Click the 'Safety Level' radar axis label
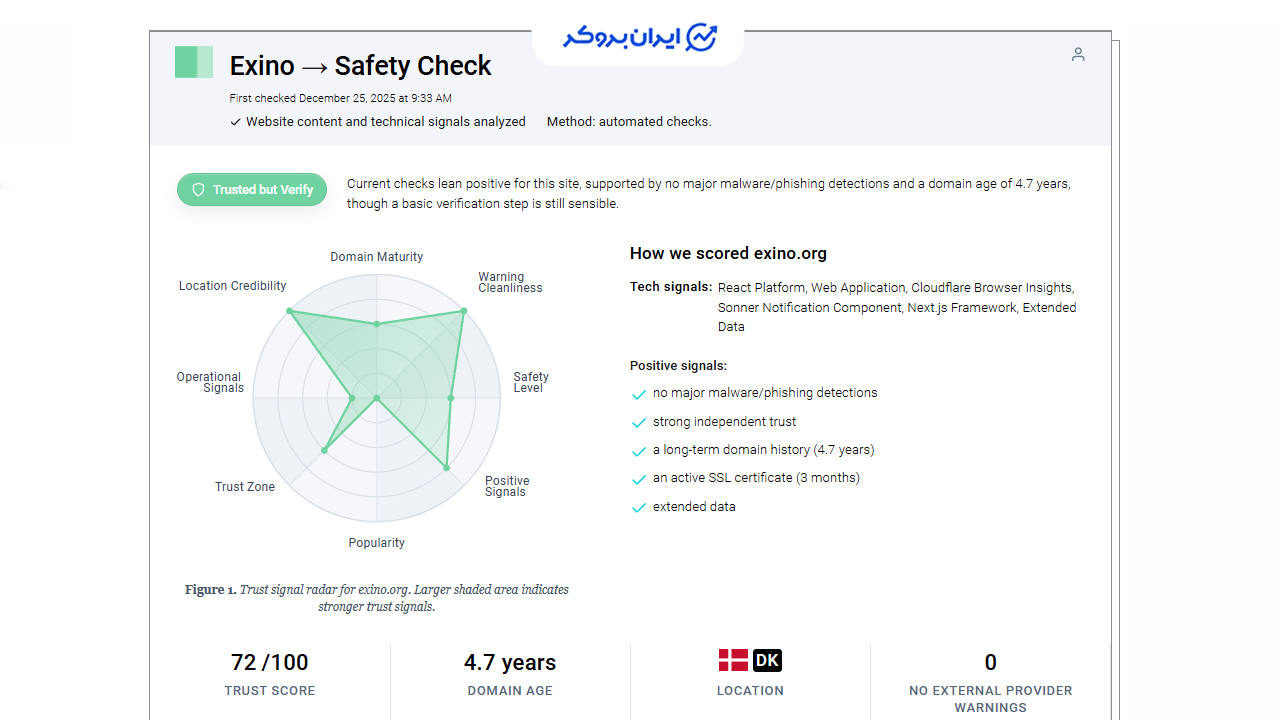Screen dimensions: 1280x720 pyautogui.click(x=531, y=382)
